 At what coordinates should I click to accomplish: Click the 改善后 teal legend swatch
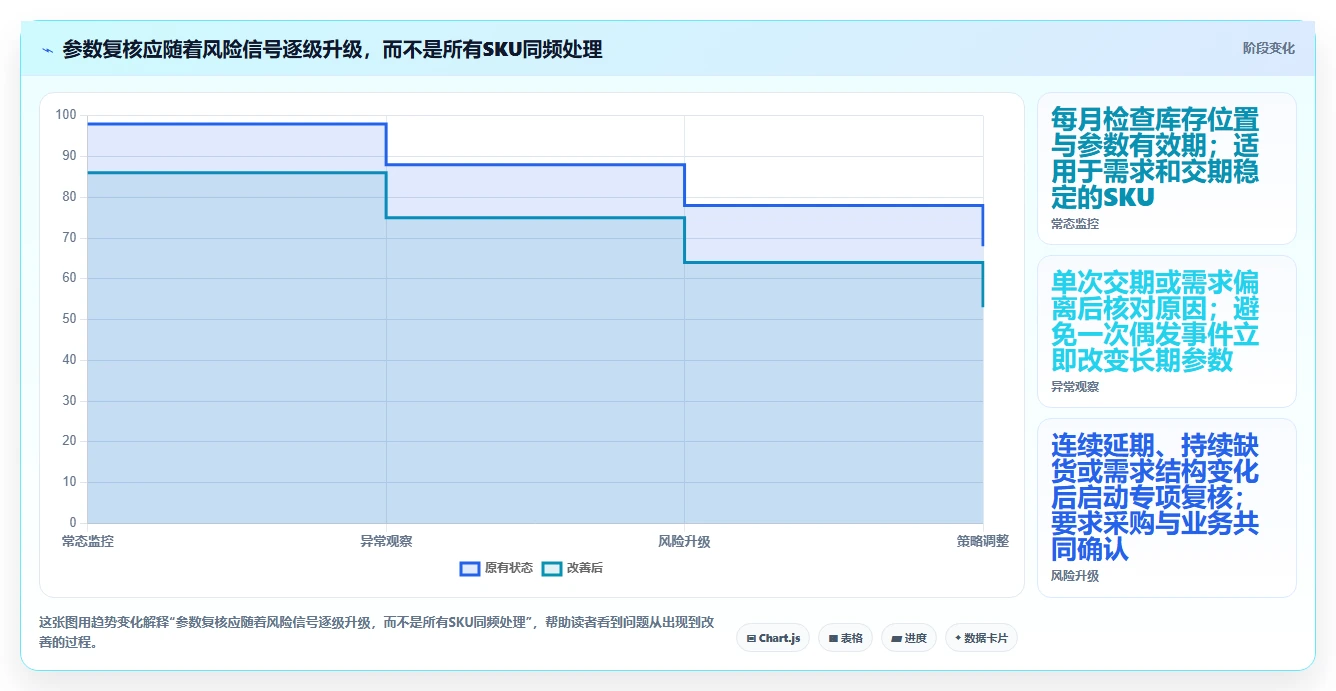(x=552, y=568)
